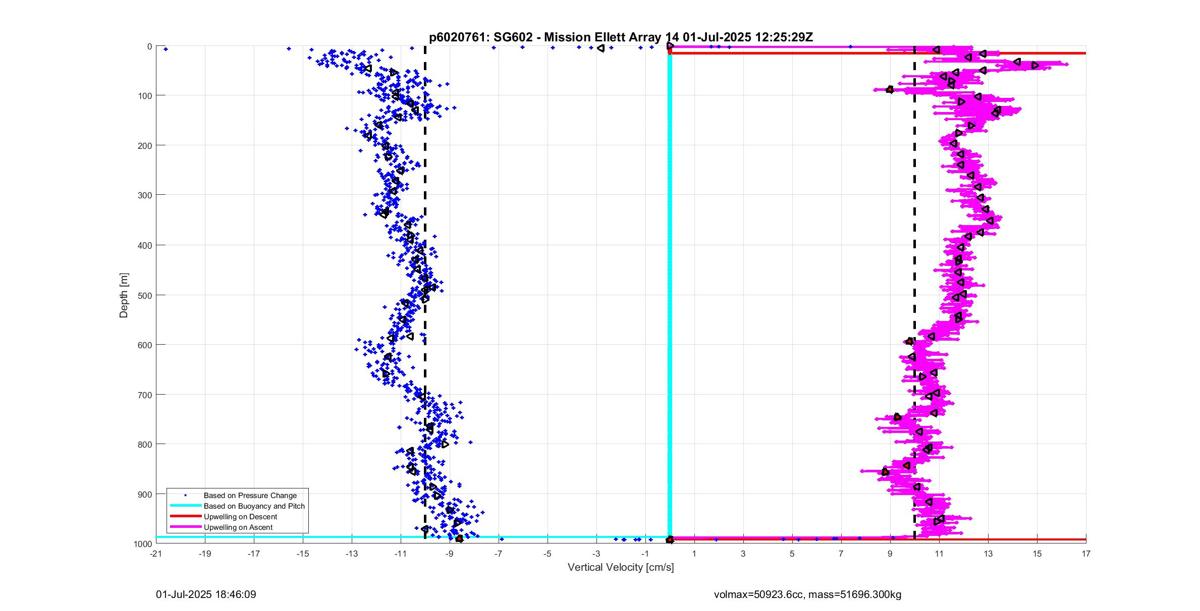The image size is (1200, 611).
Task: Click depth axis tick label '1000'
Action: tap(142, 543)
